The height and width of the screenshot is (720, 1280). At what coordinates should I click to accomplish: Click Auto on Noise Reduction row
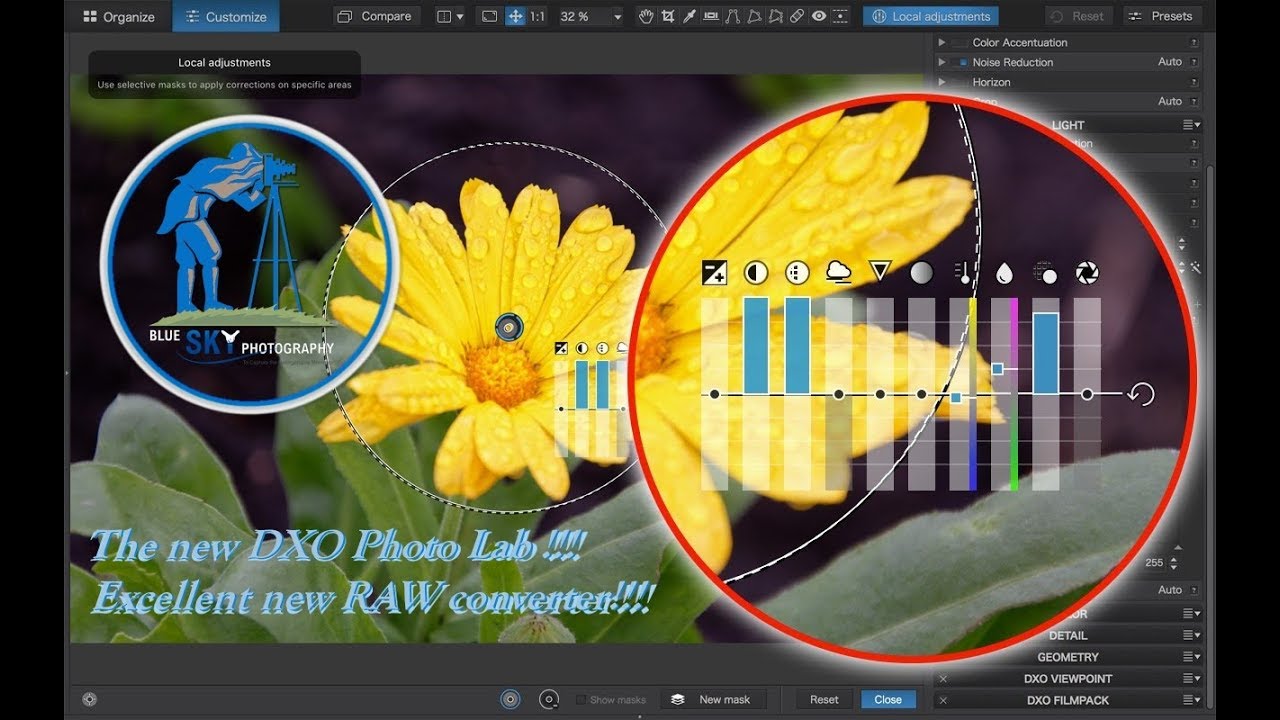click(1170, 62)
